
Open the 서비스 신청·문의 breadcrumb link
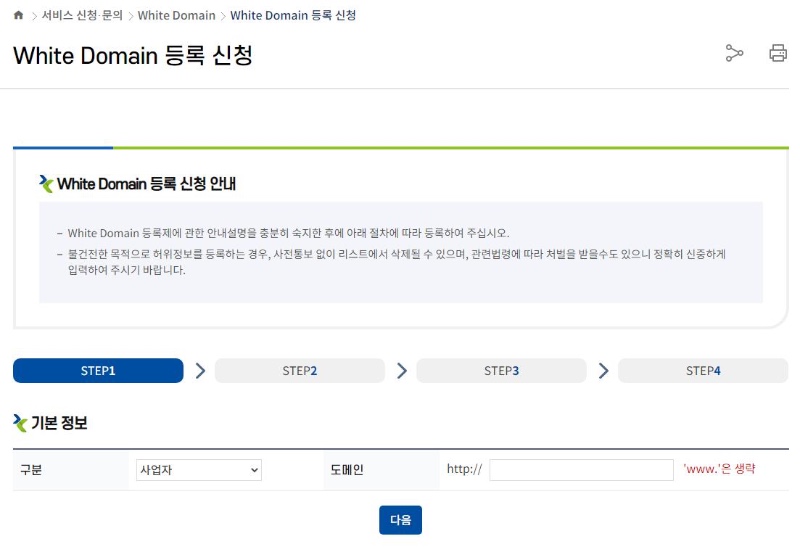click(80, 16)
